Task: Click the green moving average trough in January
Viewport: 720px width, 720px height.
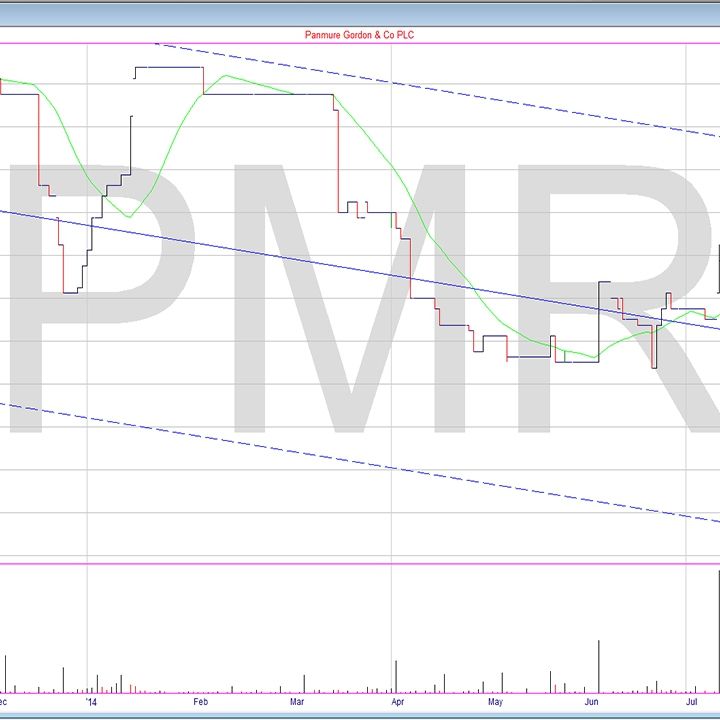Action: [127, 215]
